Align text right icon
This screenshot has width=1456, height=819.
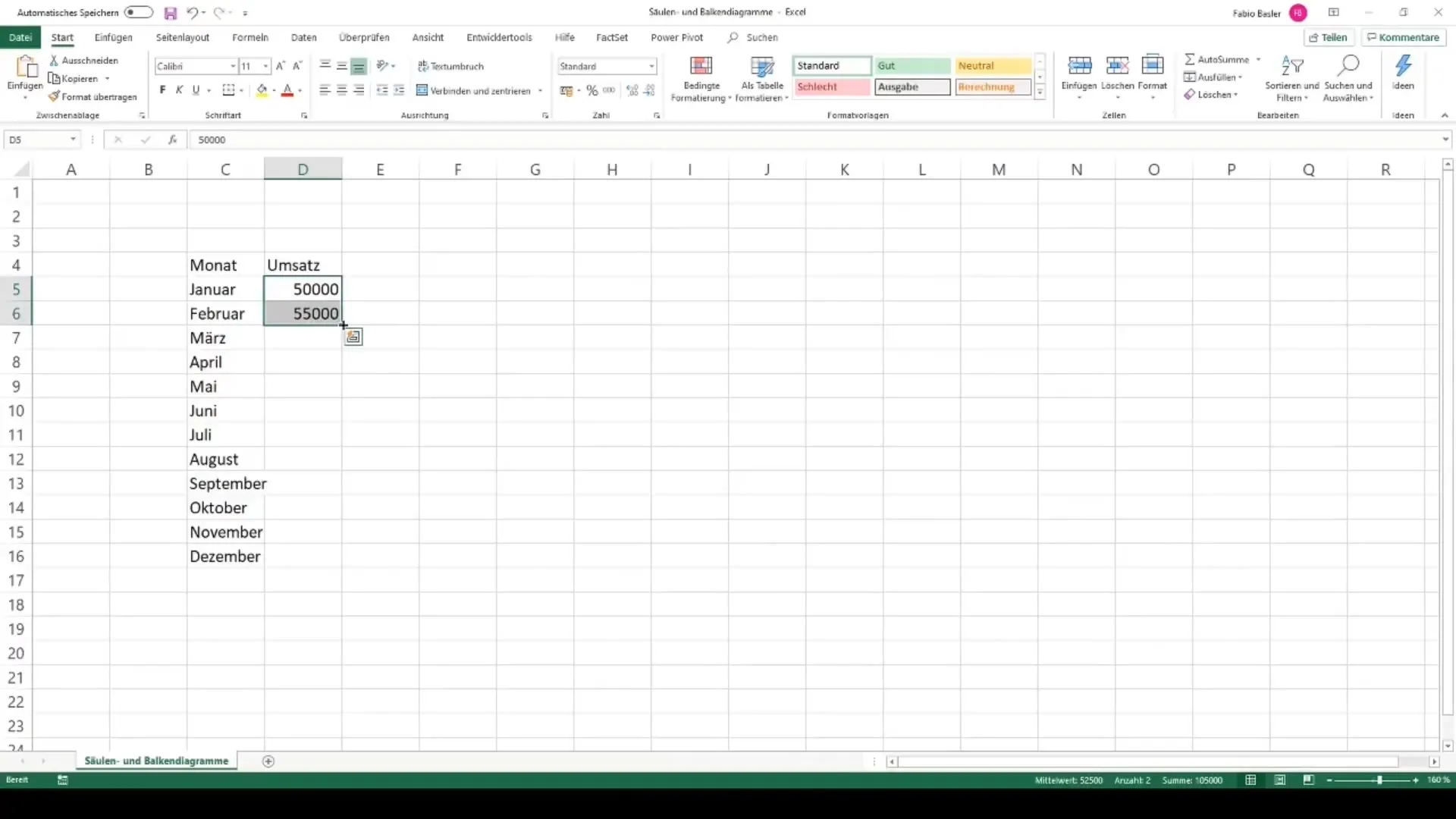[x=359, y=90]
